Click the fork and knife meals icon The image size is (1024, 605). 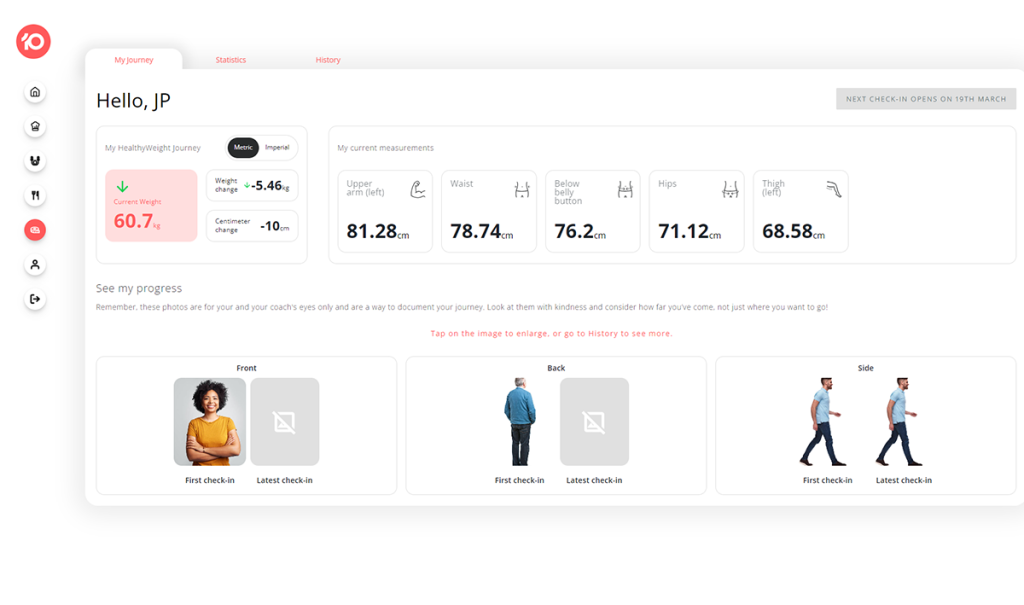pyautogui.click(x=35, y=194)
